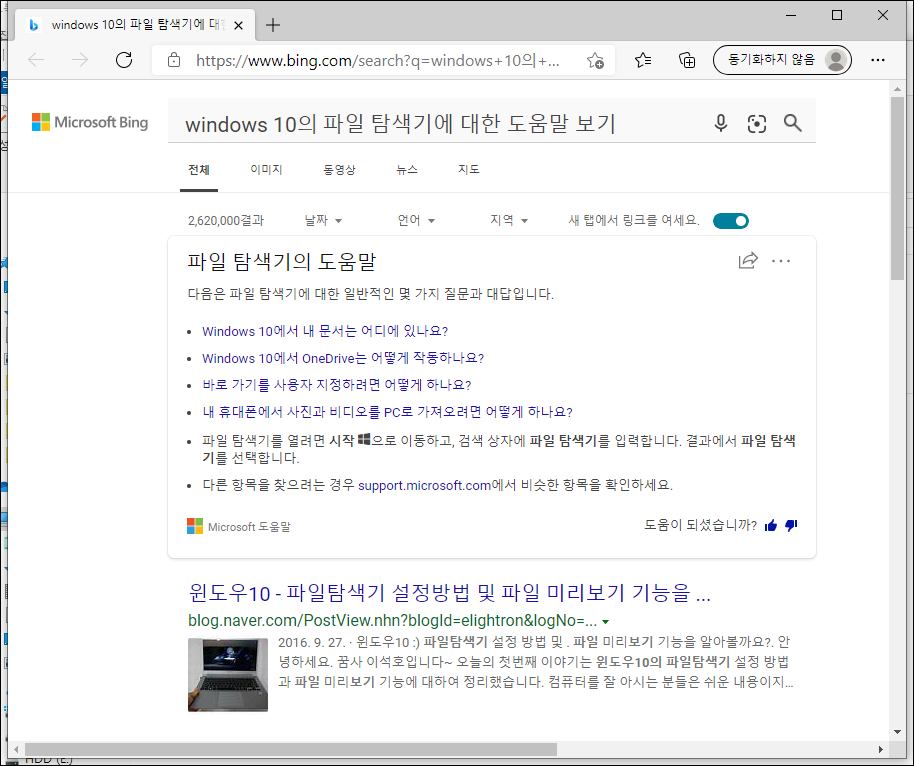Open the Favorites list icon

pos(643,59)
